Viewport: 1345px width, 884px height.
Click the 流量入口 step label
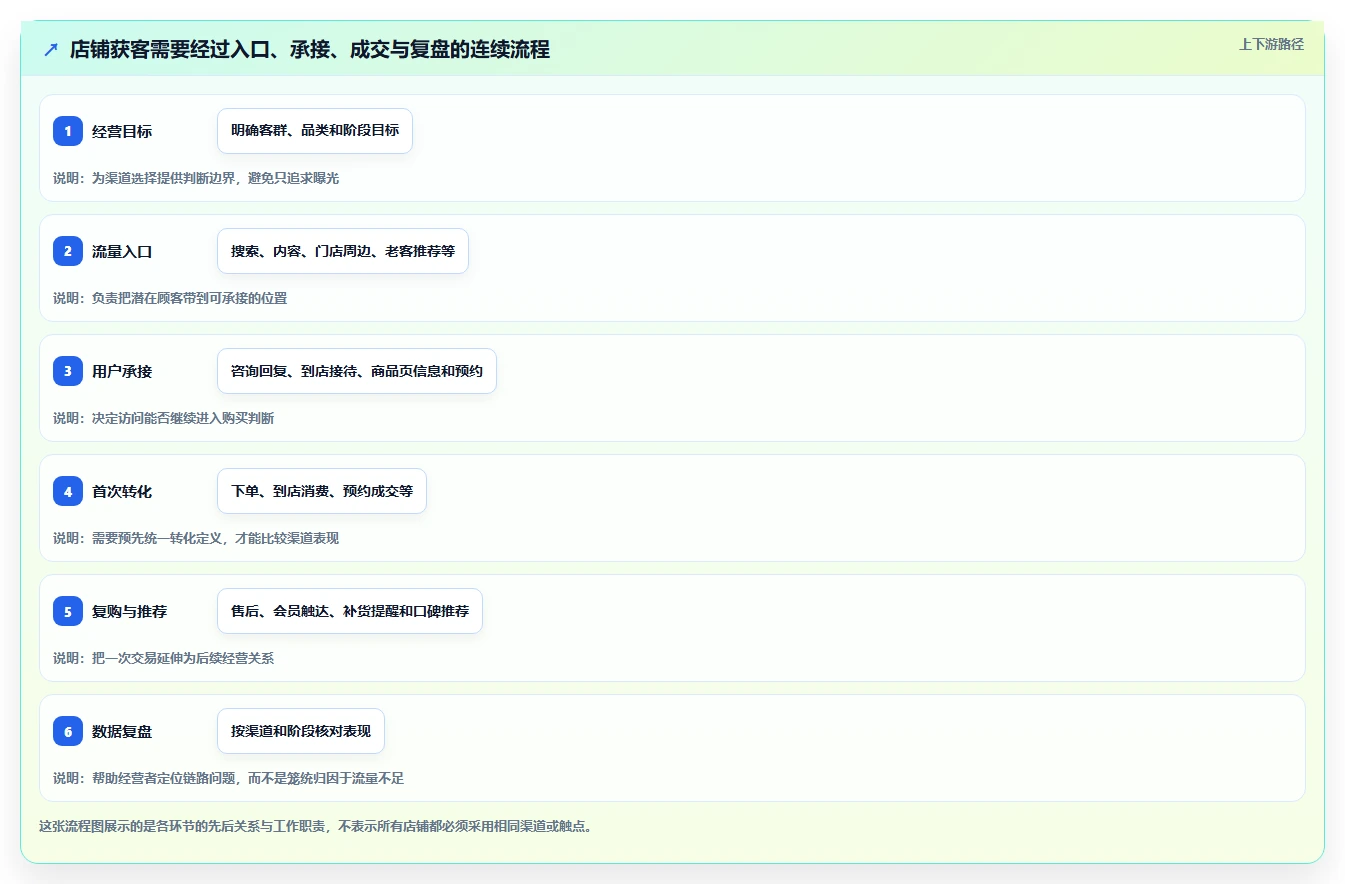pyautogui.click(x=122, y=251)
